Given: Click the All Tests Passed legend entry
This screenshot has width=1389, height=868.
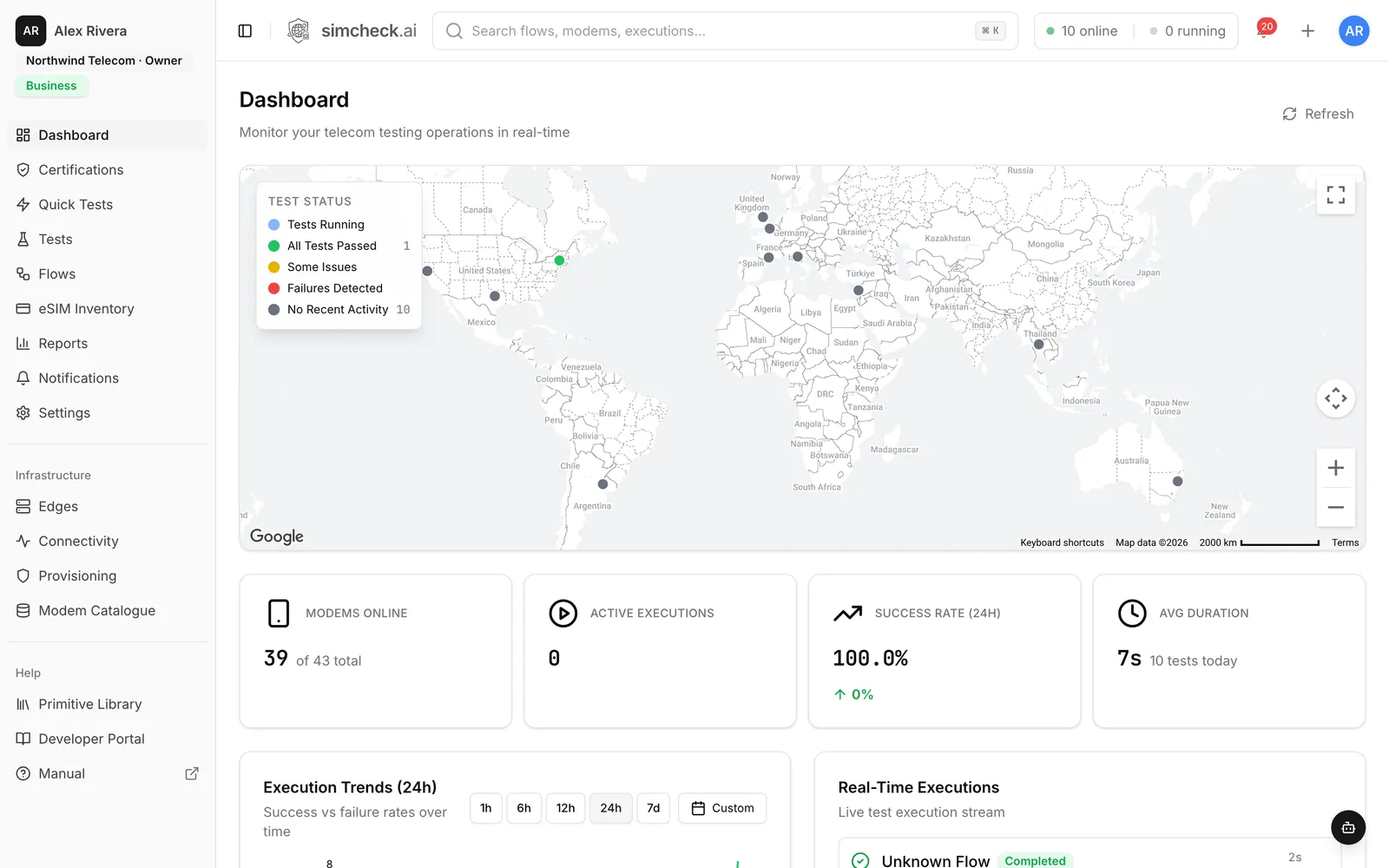Looking at the screenshot, I should [339, 247].
